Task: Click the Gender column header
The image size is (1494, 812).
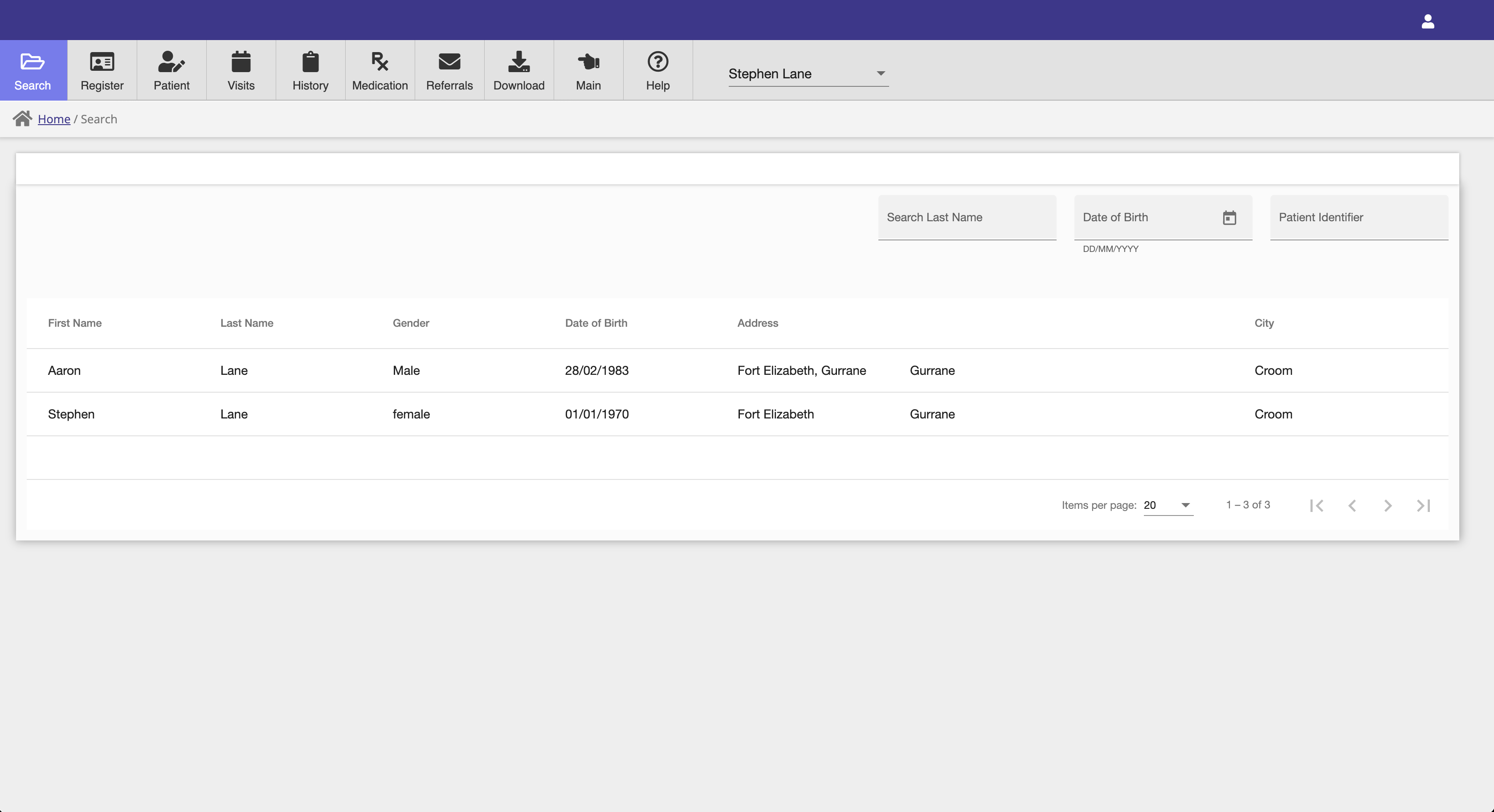Action: coord(411,323)
